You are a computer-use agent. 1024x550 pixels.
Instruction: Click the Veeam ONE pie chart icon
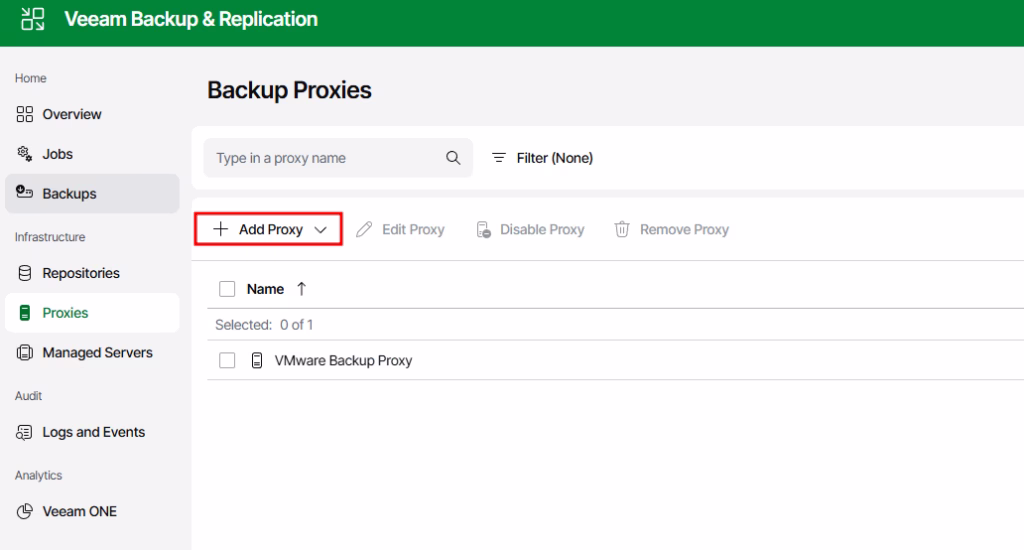(x=25, y=511)
